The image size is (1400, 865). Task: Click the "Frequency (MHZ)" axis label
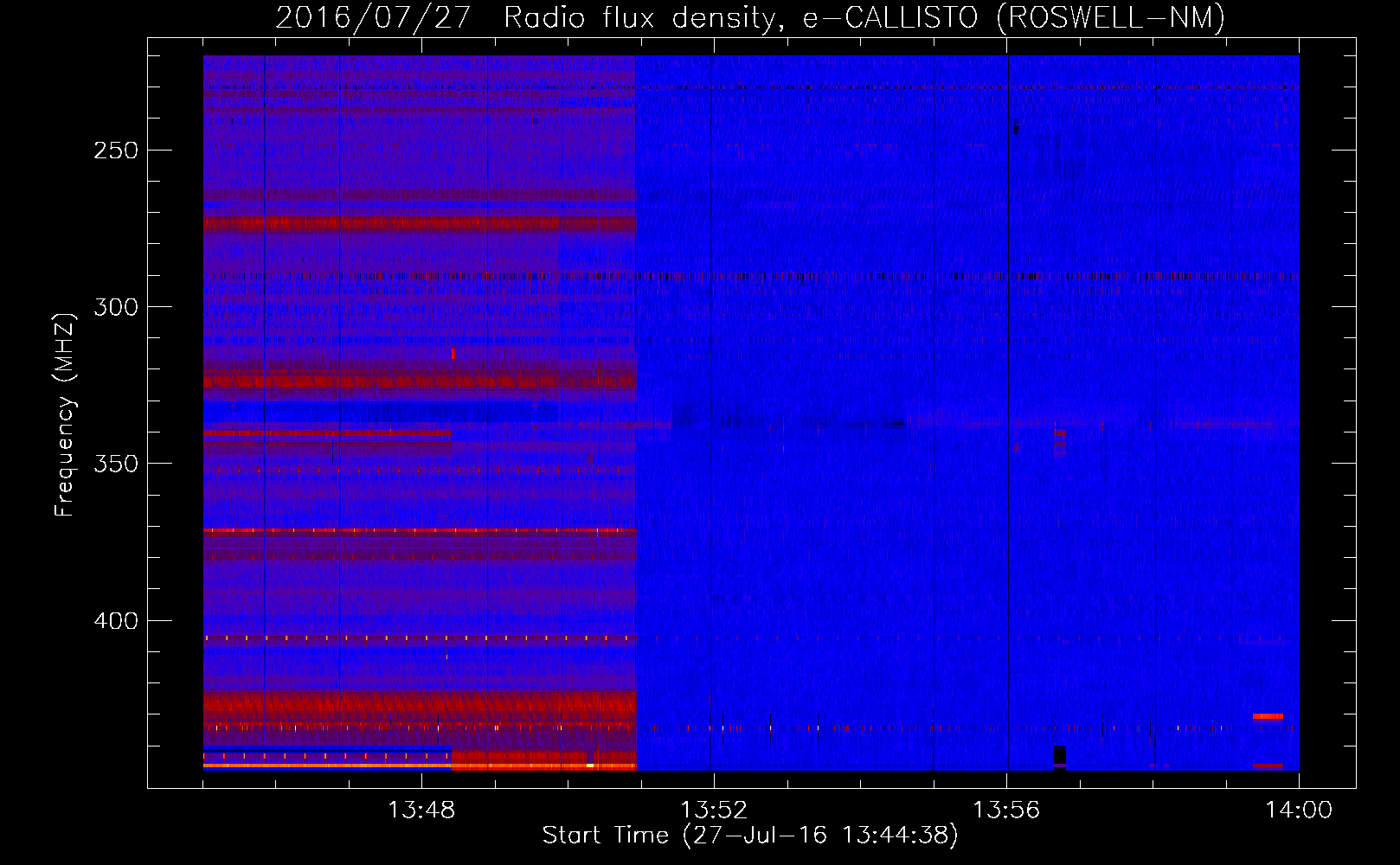(65, 415)
